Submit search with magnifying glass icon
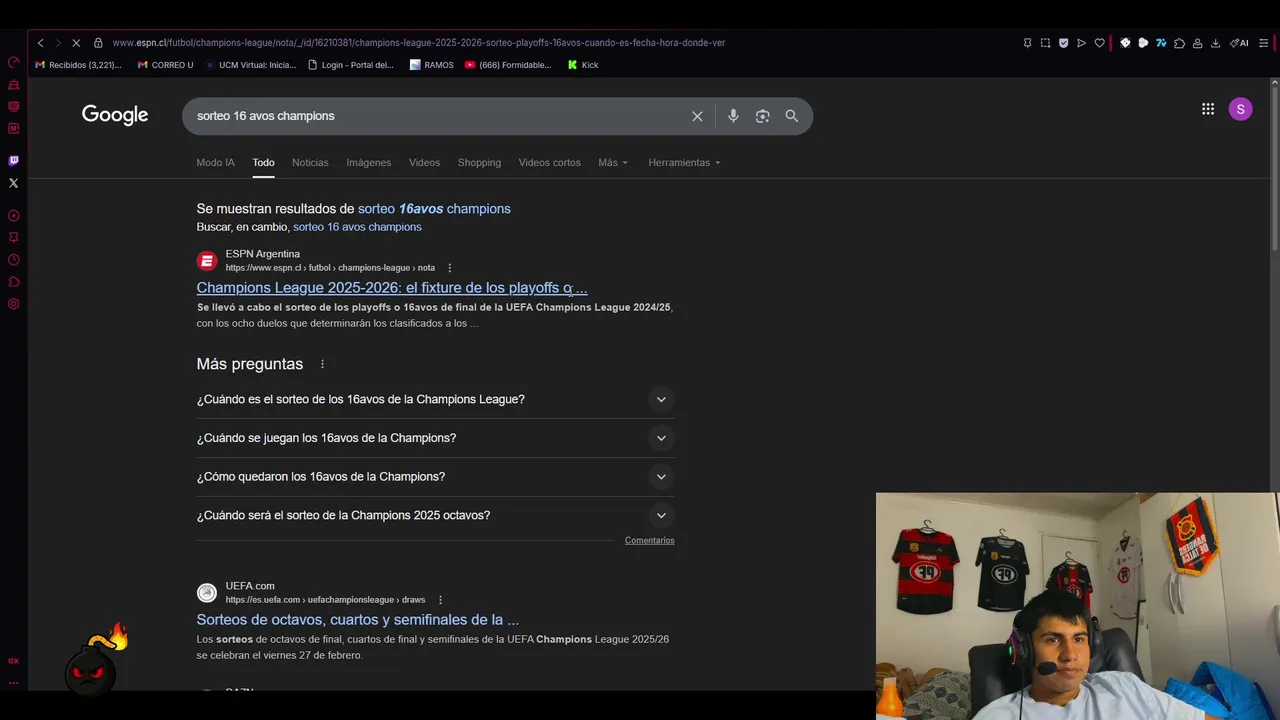This screenshot has height=720, width=1280. pyautogui.click(x=792, y=116)
